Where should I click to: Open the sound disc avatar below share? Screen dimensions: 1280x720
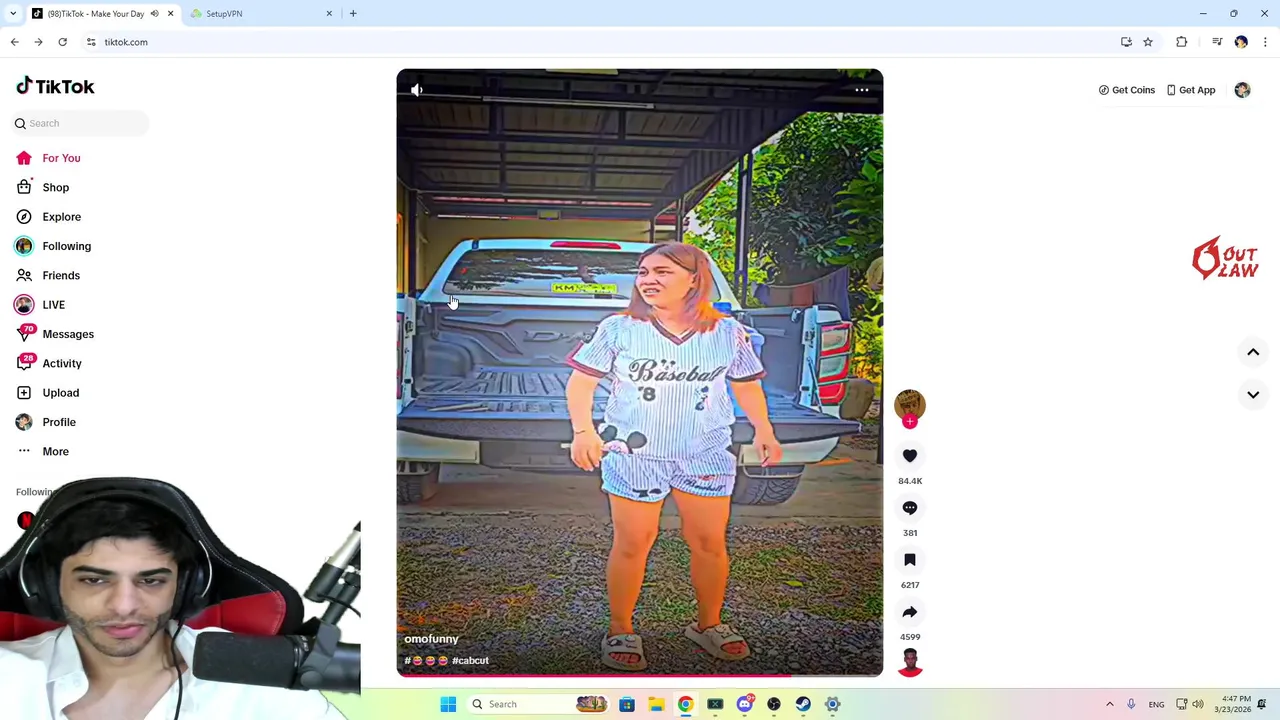coord(910,662)
